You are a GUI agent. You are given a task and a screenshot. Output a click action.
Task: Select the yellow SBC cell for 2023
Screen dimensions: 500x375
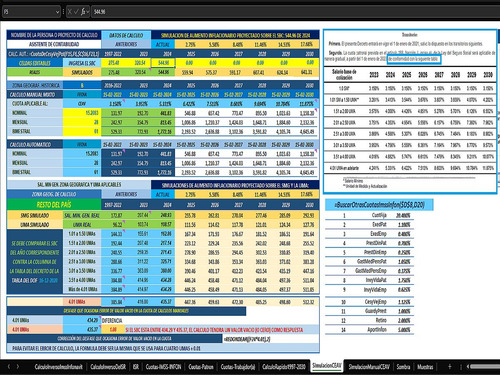click(x=138, y=63)
